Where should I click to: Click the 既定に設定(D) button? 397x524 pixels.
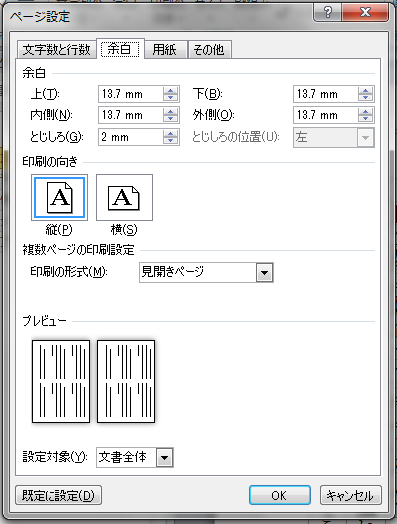point(58,495)
